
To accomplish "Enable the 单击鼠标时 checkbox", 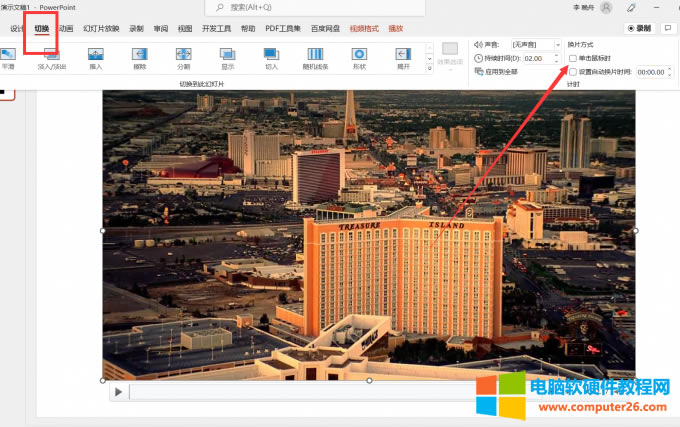I will click(573, 58).
